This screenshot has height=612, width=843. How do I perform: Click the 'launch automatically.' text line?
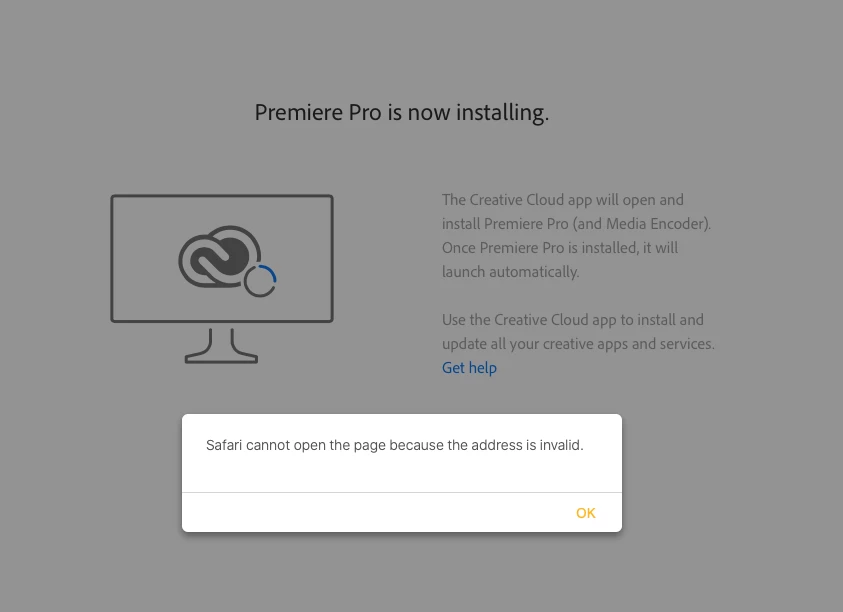(510, 272)
